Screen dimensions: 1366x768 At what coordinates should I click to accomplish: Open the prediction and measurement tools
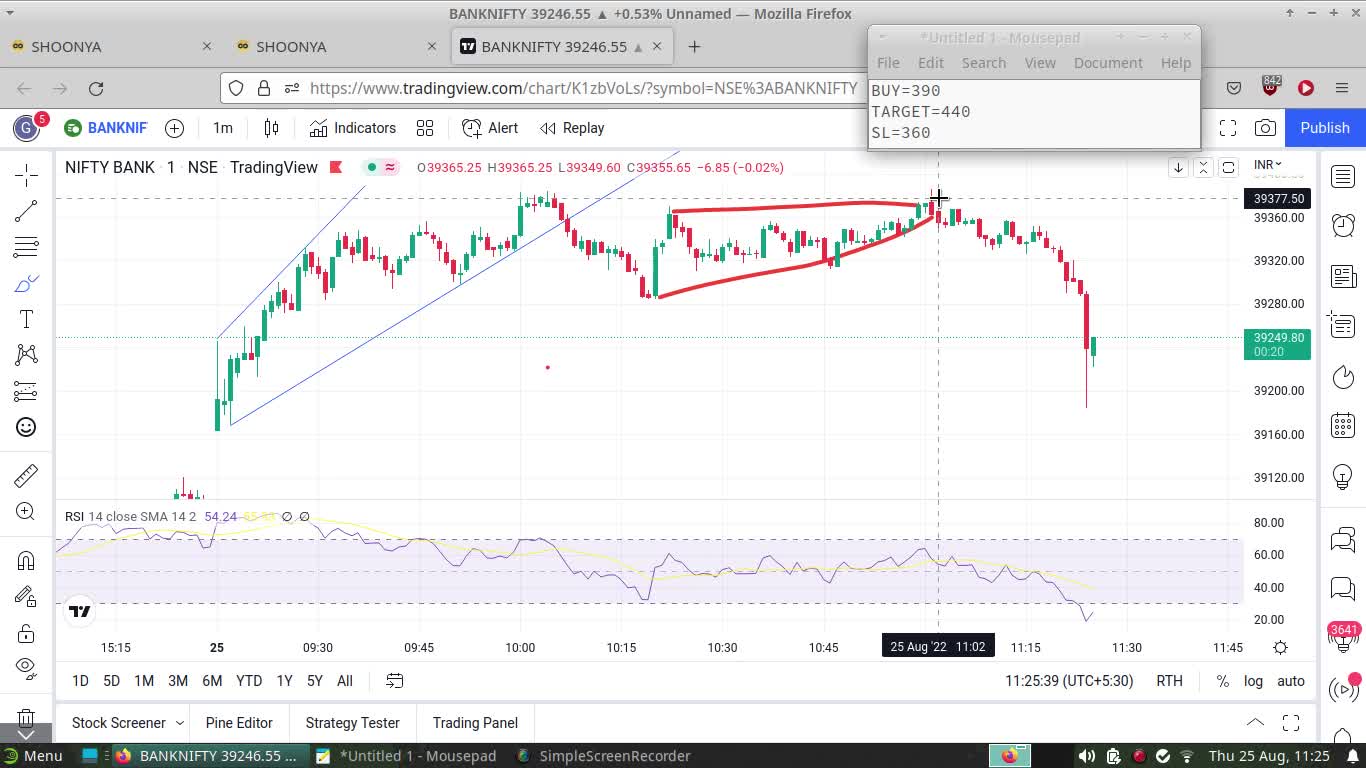(27, 391)
